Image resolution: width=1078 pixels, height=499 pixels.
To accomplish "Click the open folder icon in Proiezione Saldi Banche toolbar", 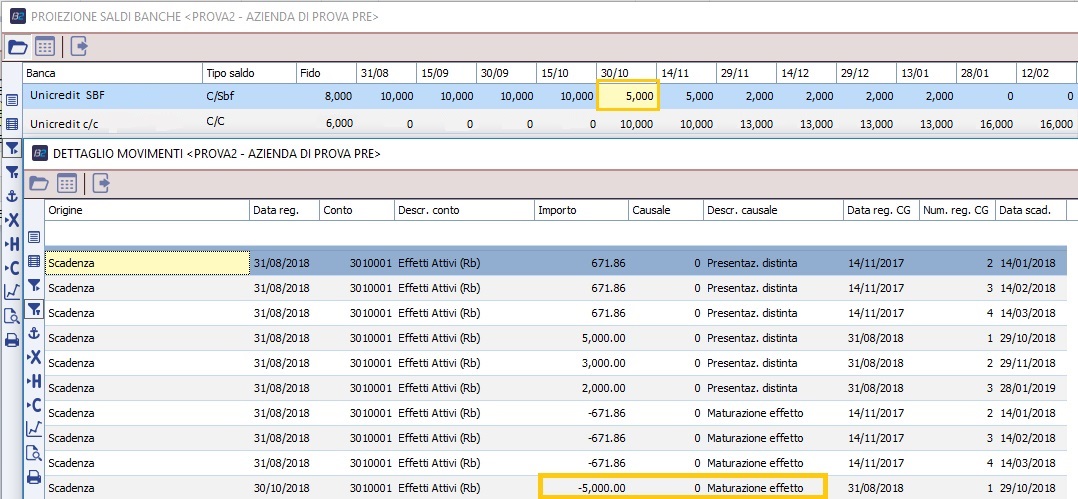I will [18, 47].
